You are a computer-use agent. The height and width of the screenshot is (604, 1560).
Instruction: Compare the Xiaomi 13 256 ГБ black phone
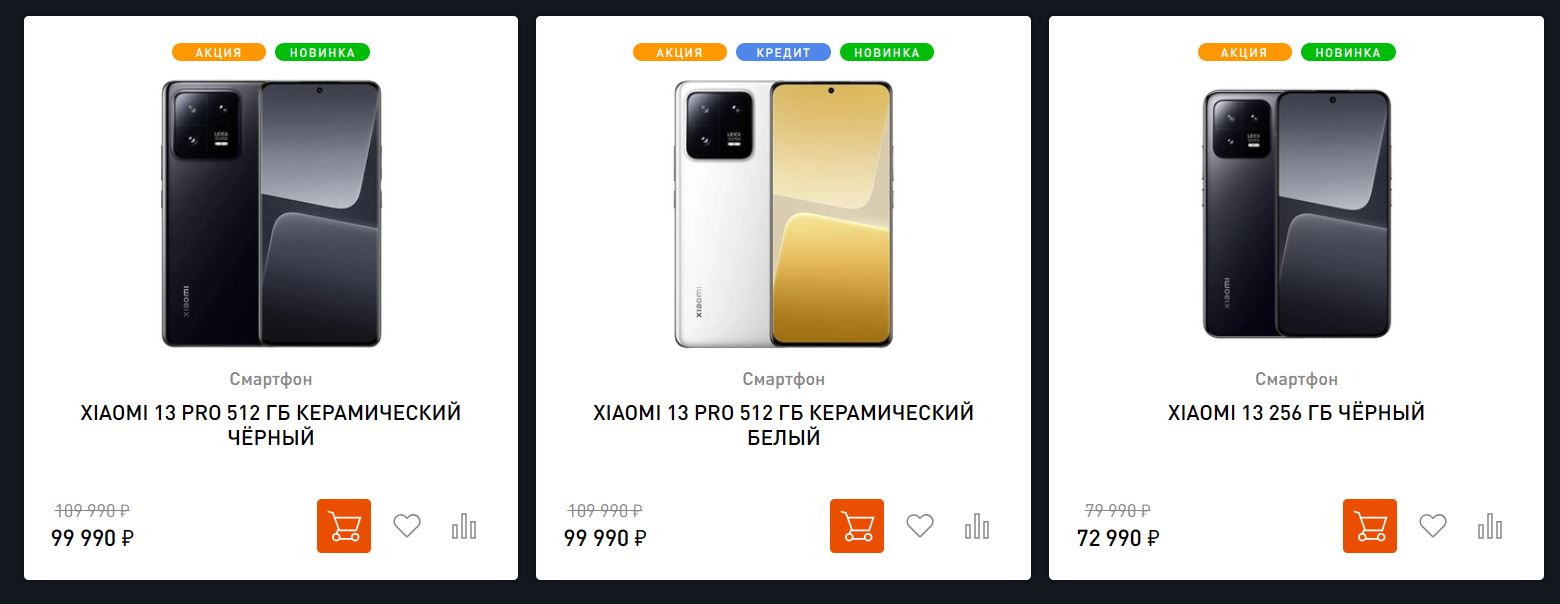(x=1490, y=526)
